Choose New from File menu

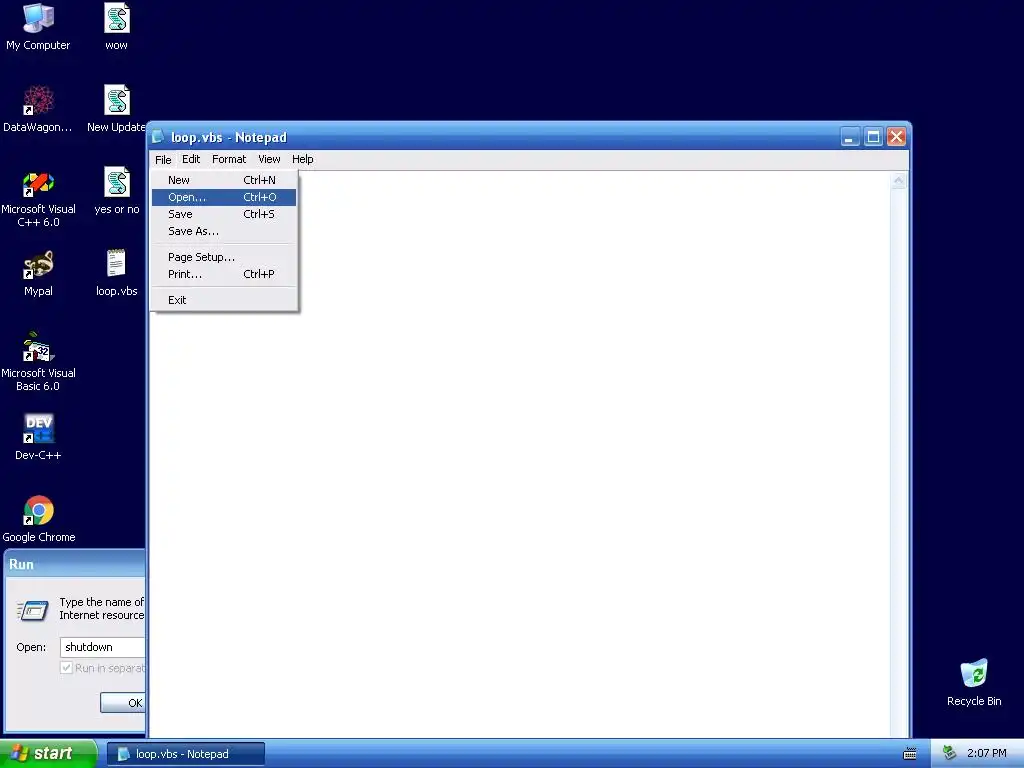tap(224, 180)
